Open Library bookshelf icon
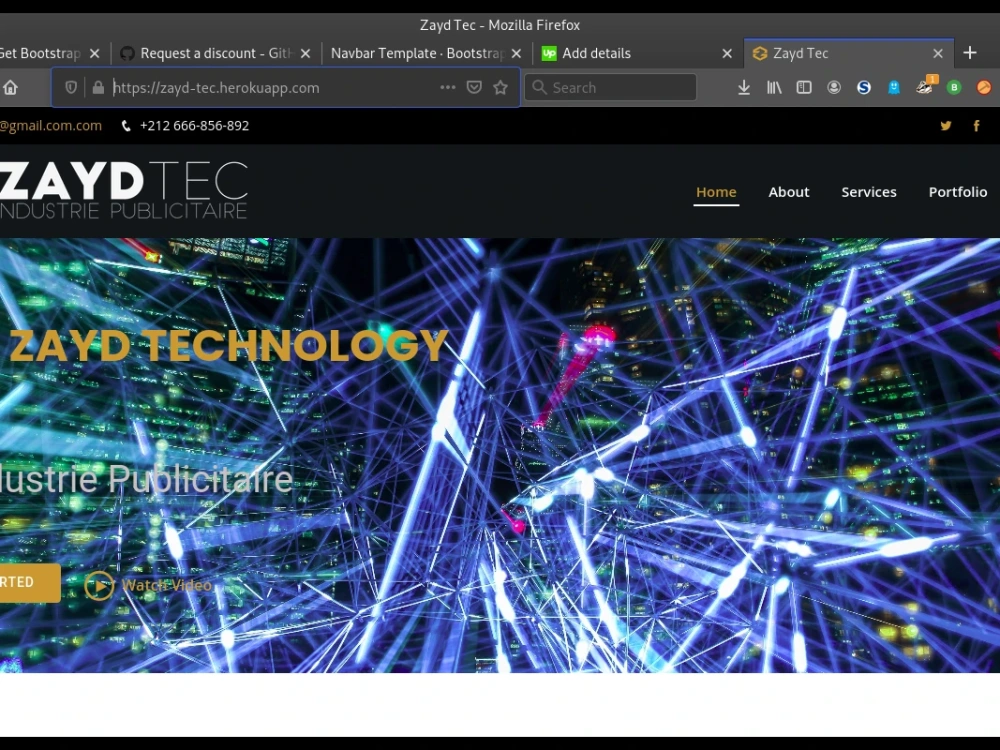Viewport: 1000px width, 750px height. (x=774, y=87)
